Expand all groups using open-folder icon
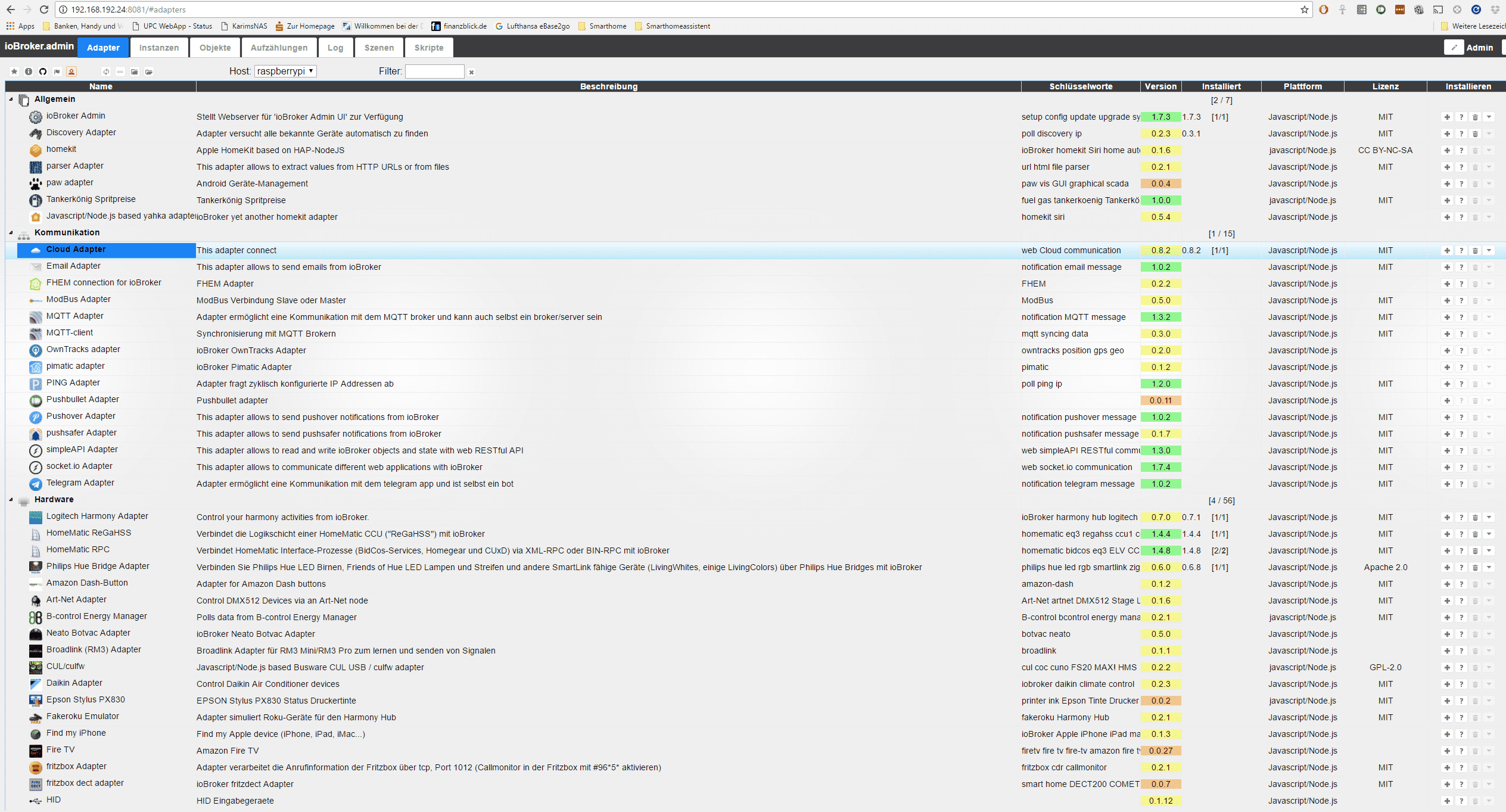The image size is (1506, 812). click(x=149, y=71)
